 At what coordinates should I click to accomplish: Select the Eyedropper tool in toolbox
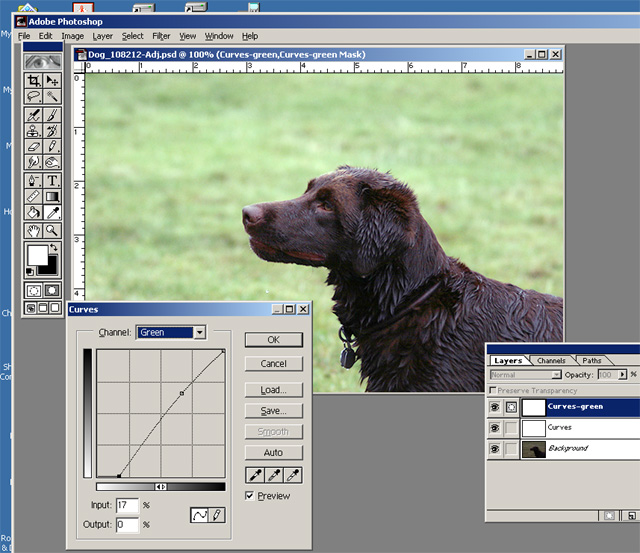click(x=52, y=212)
